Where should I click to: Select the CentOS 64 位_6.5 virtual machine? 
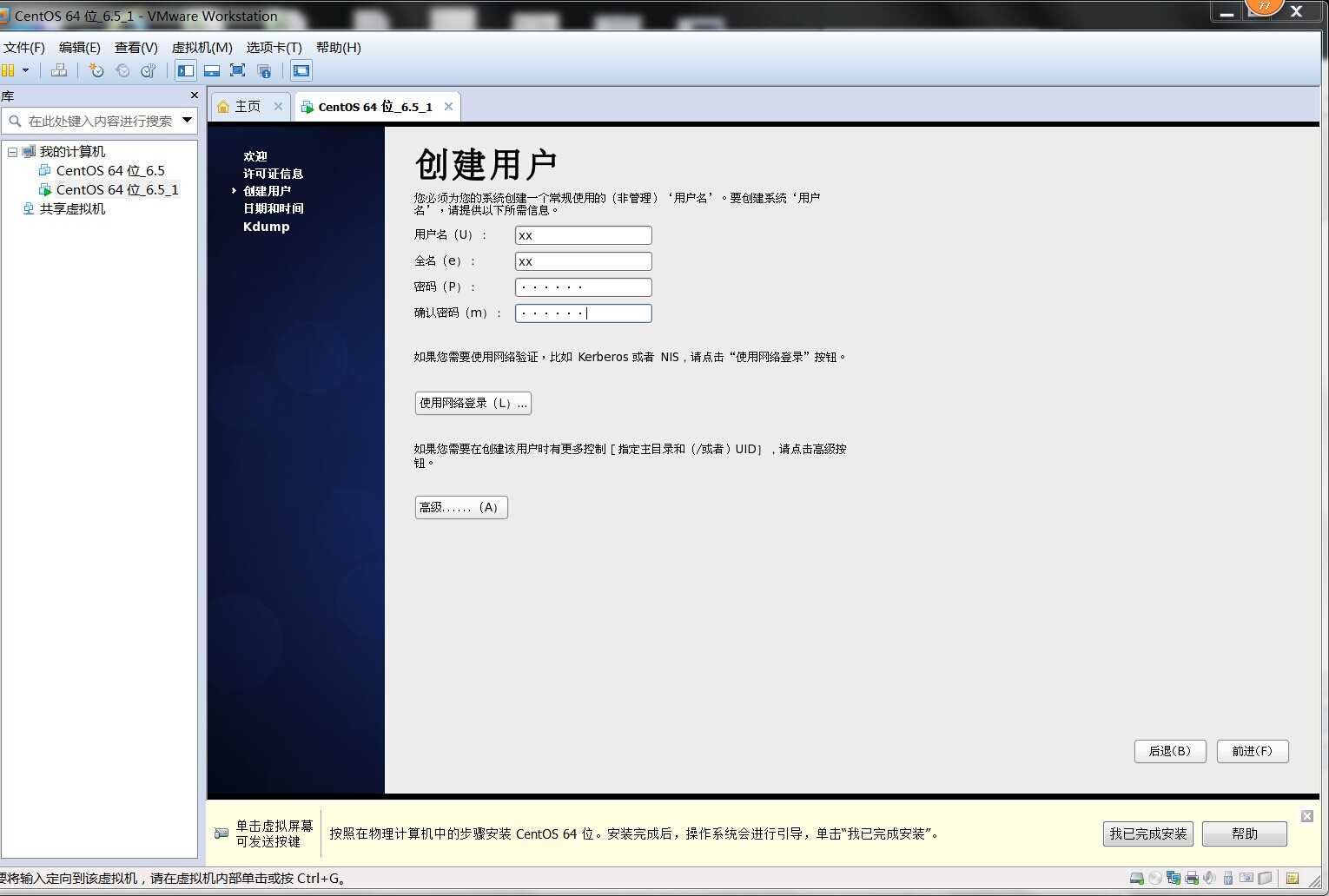point(110,171)
